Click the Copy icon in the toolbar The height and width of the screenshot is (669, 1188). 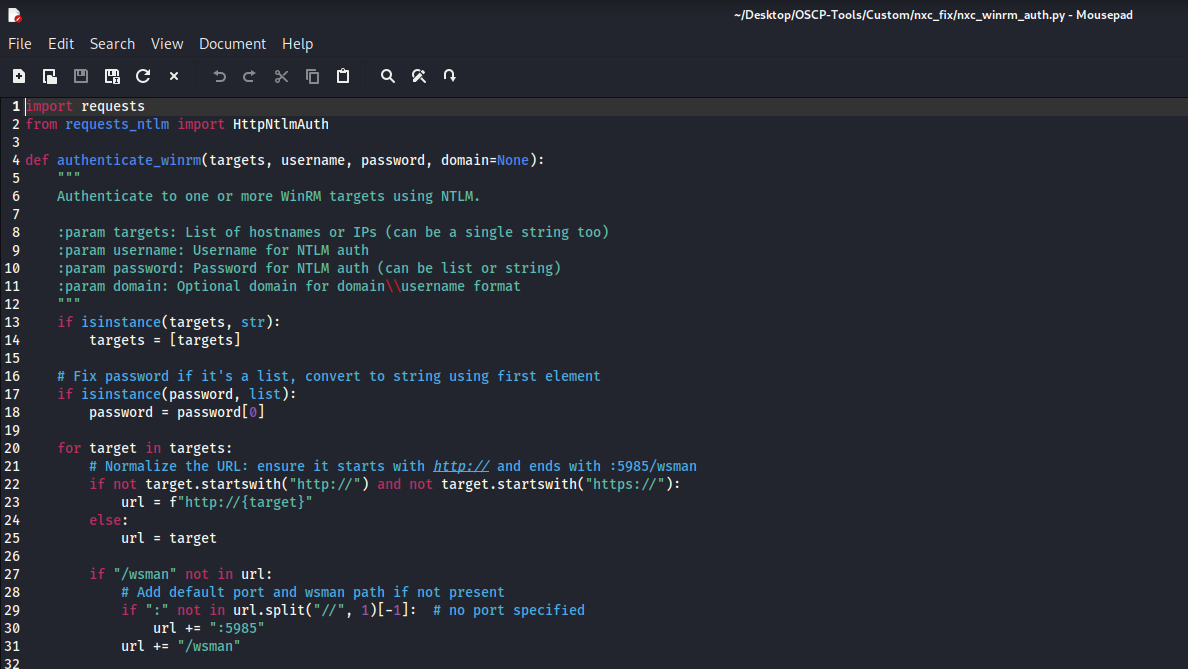[x=312, y=76]
